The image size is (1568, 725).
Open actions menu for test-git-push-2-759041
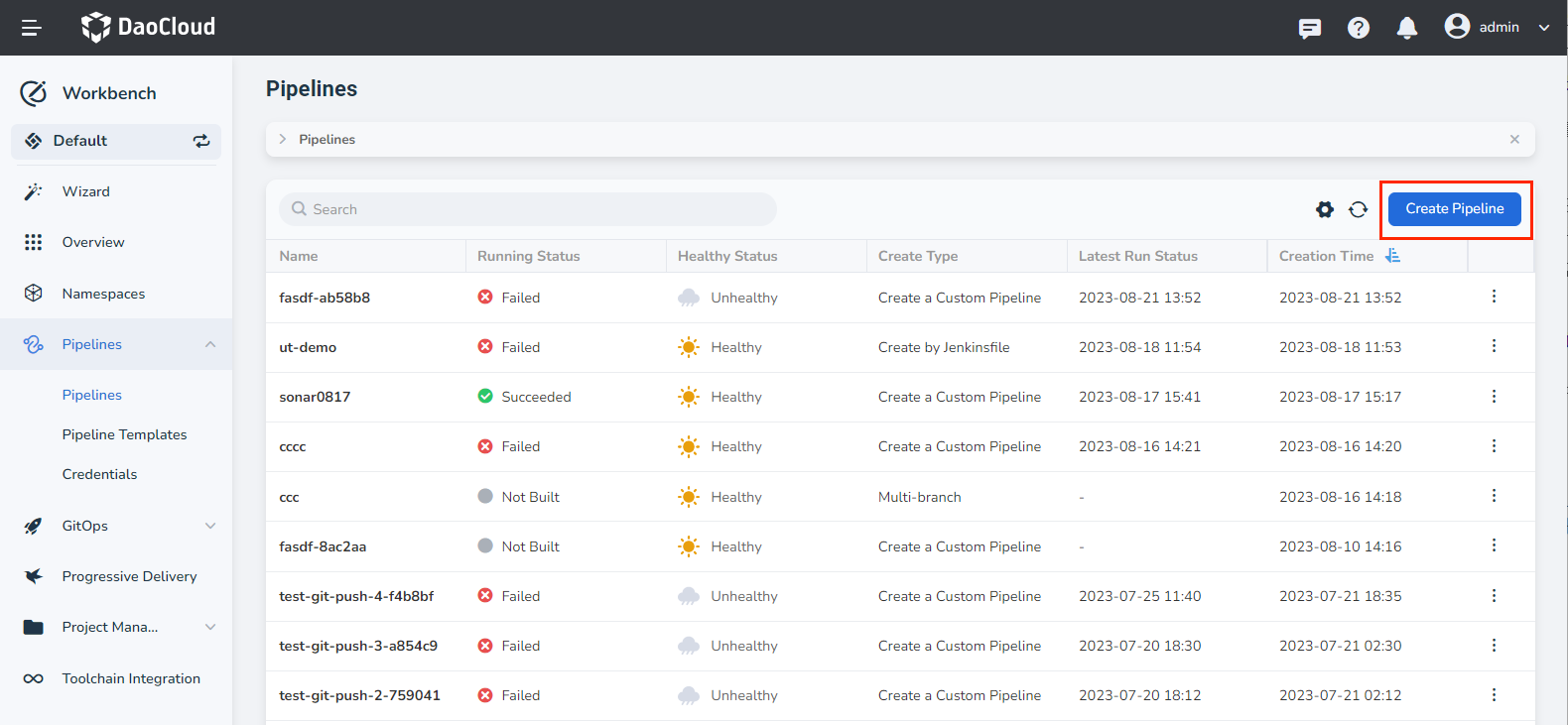(1494, 694)
